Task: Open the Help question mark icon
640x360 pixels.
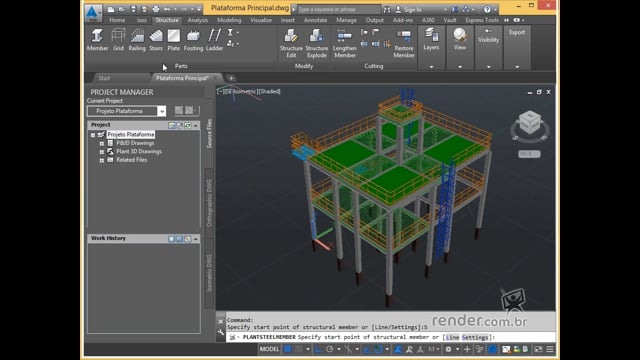Action: 487,9
